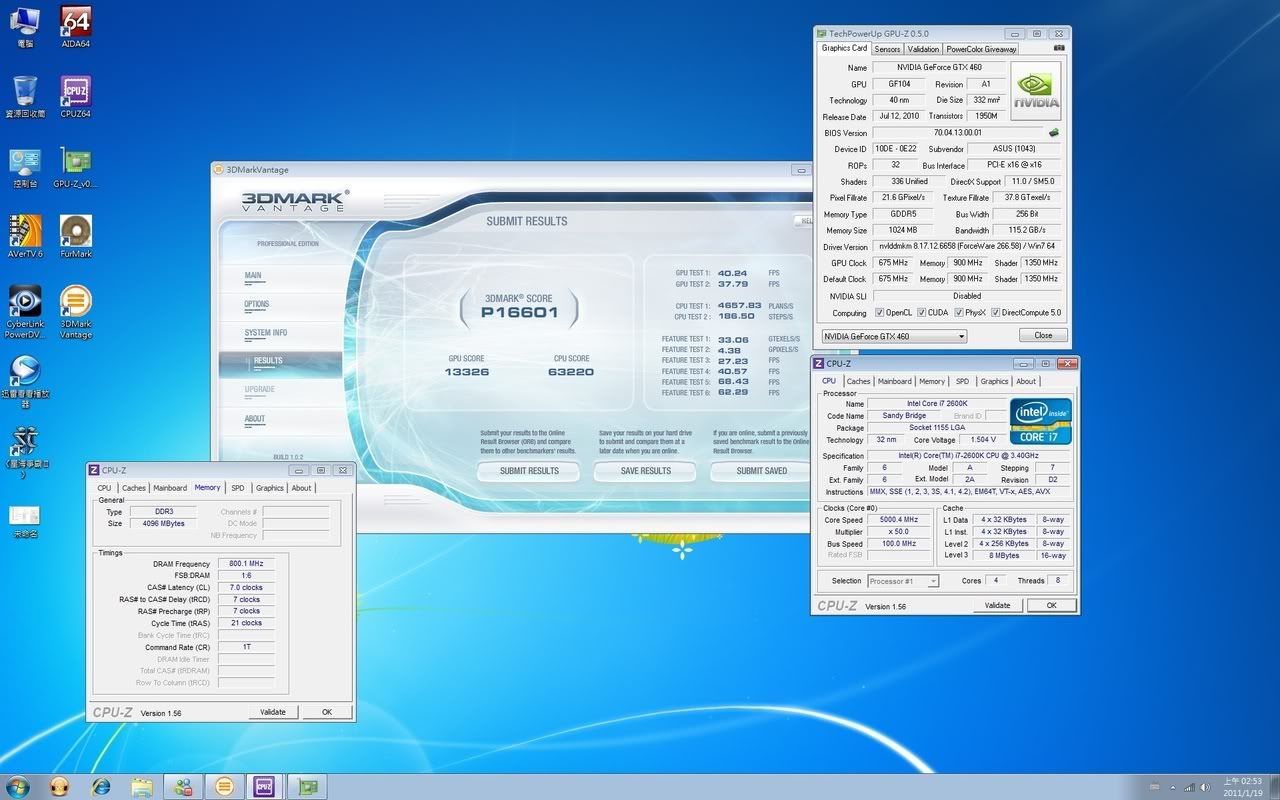Viewport: 1280px width, 800px height.
Task: Open the AIDA64 desktop shortcut
Action: 76,28
